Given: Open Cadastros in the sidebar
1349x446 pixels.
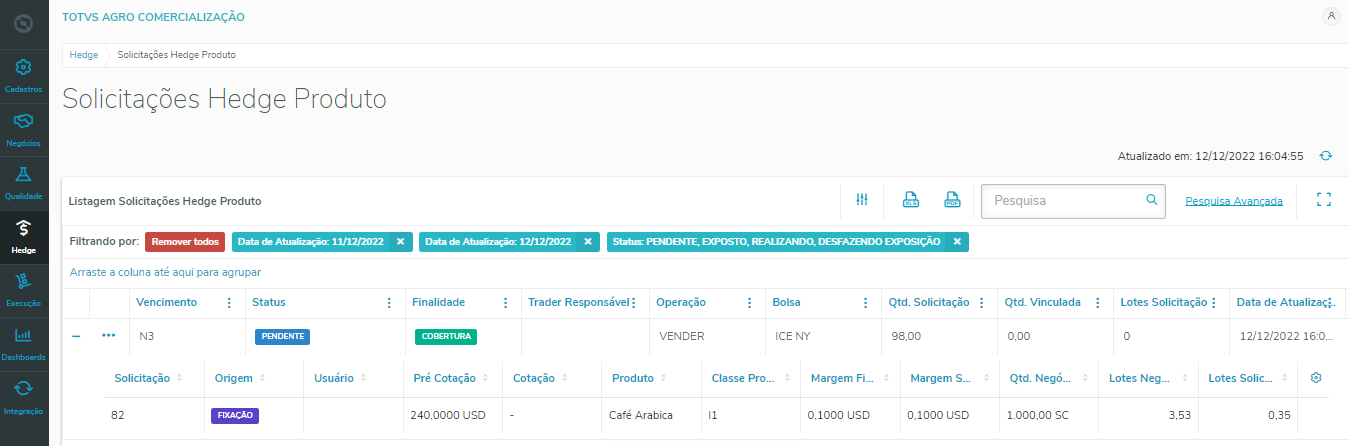Looking at the screenshot, I should click(x=24, y=76).
